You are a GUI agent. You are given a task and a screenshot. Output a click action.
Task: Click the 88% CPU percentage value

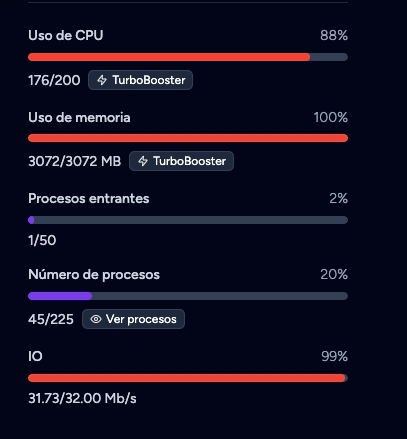pyautogui.click(x=334, y=35)
